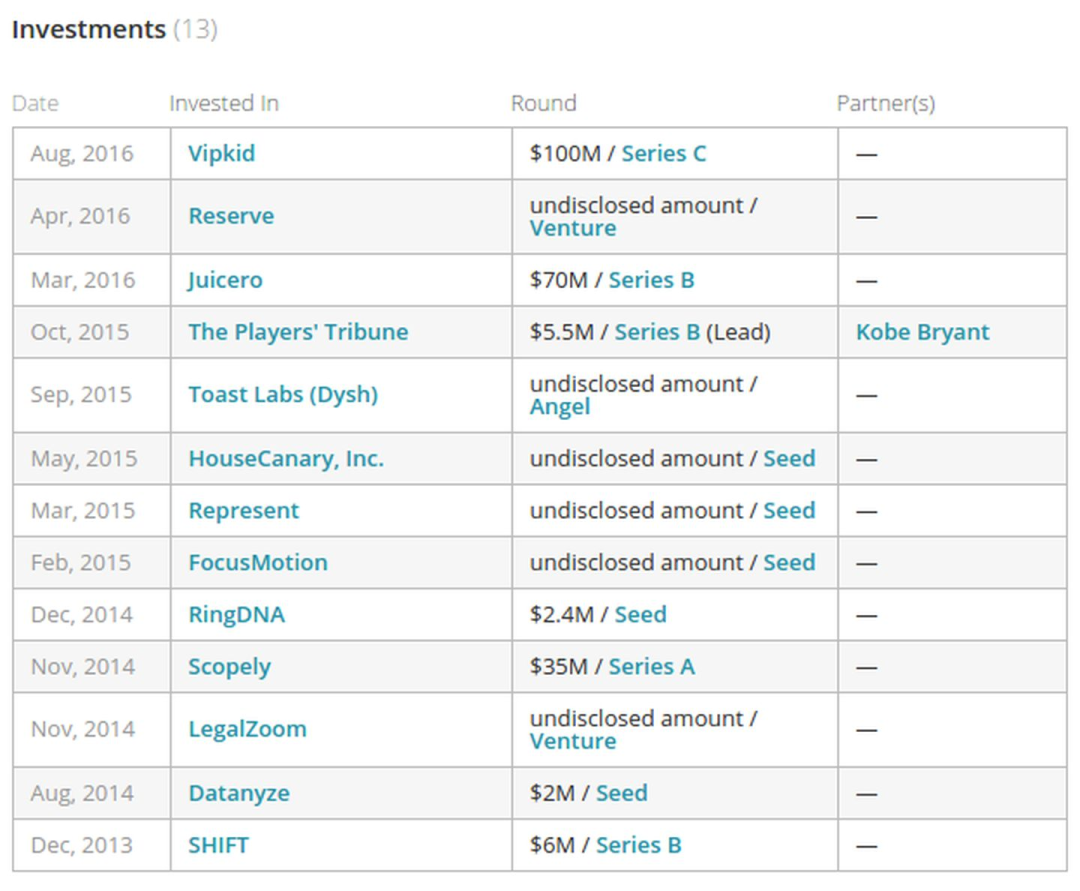This screenshot has width=1080, height=891.
Task: Open partner Kobe Bryant's profile link
Action: (x=922, y=332)
